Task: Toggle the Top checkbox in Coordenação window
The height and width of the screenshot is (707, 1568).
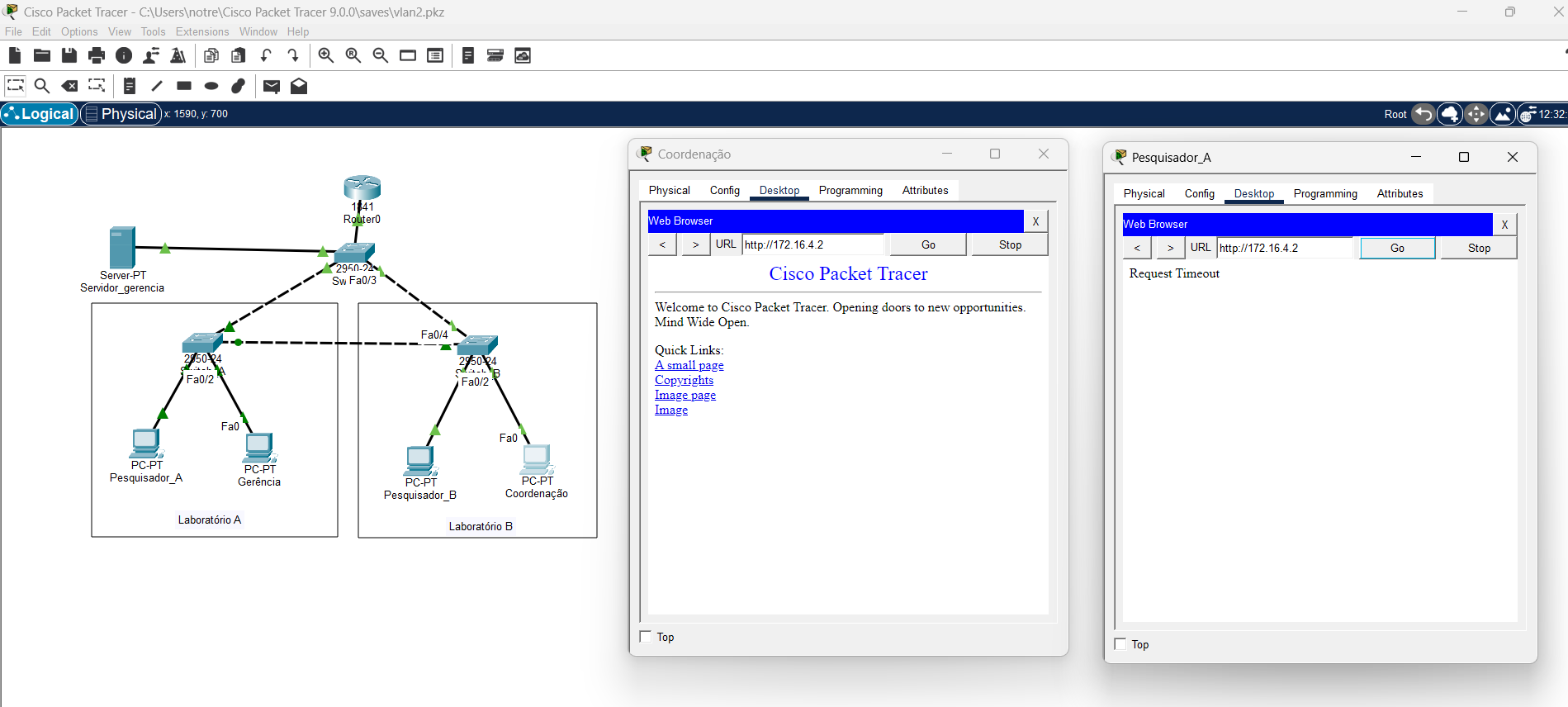Action: click(646, 637)
